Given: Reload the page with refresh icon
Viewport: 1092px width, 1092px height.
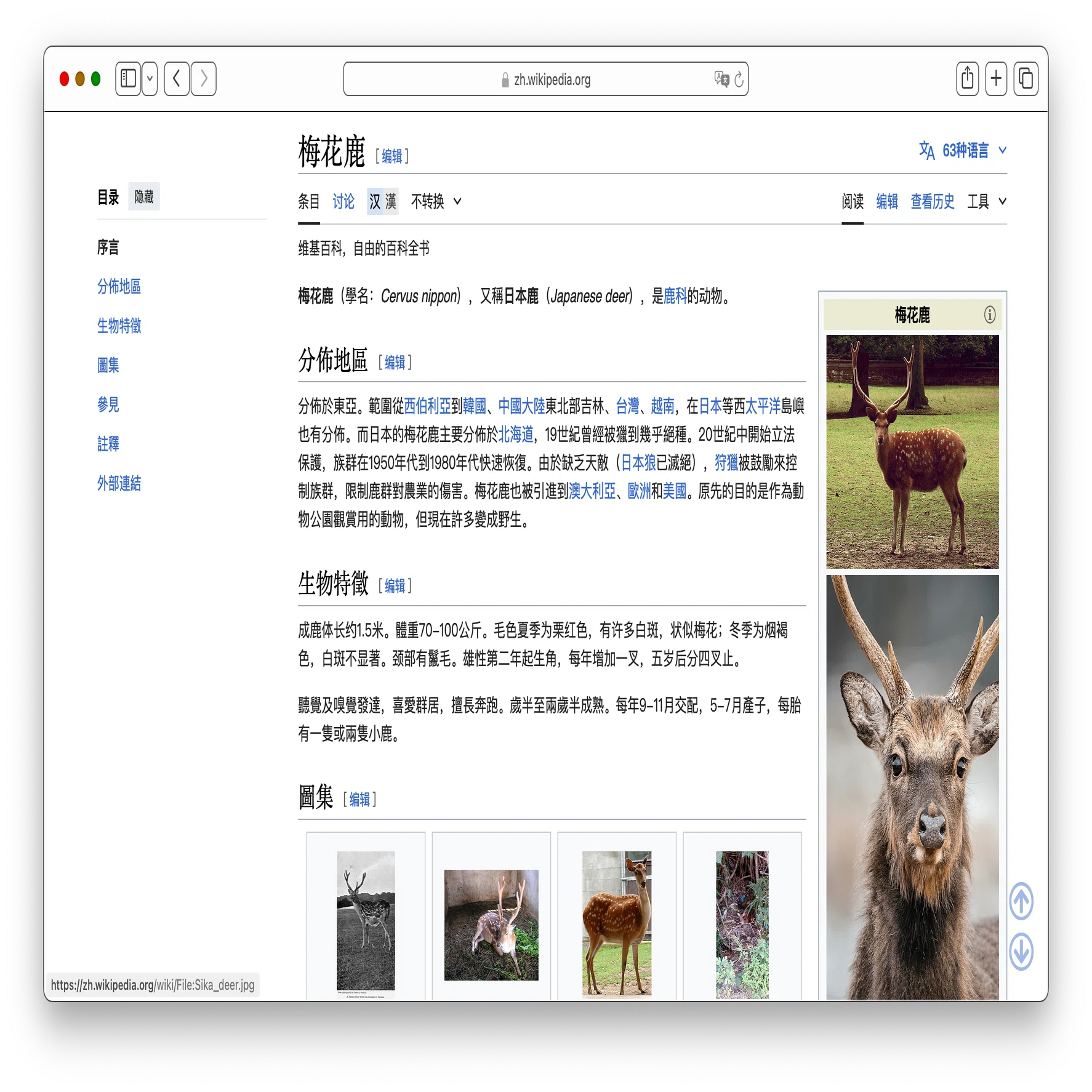Looking at the screenshot, I should tap(739, 79).
